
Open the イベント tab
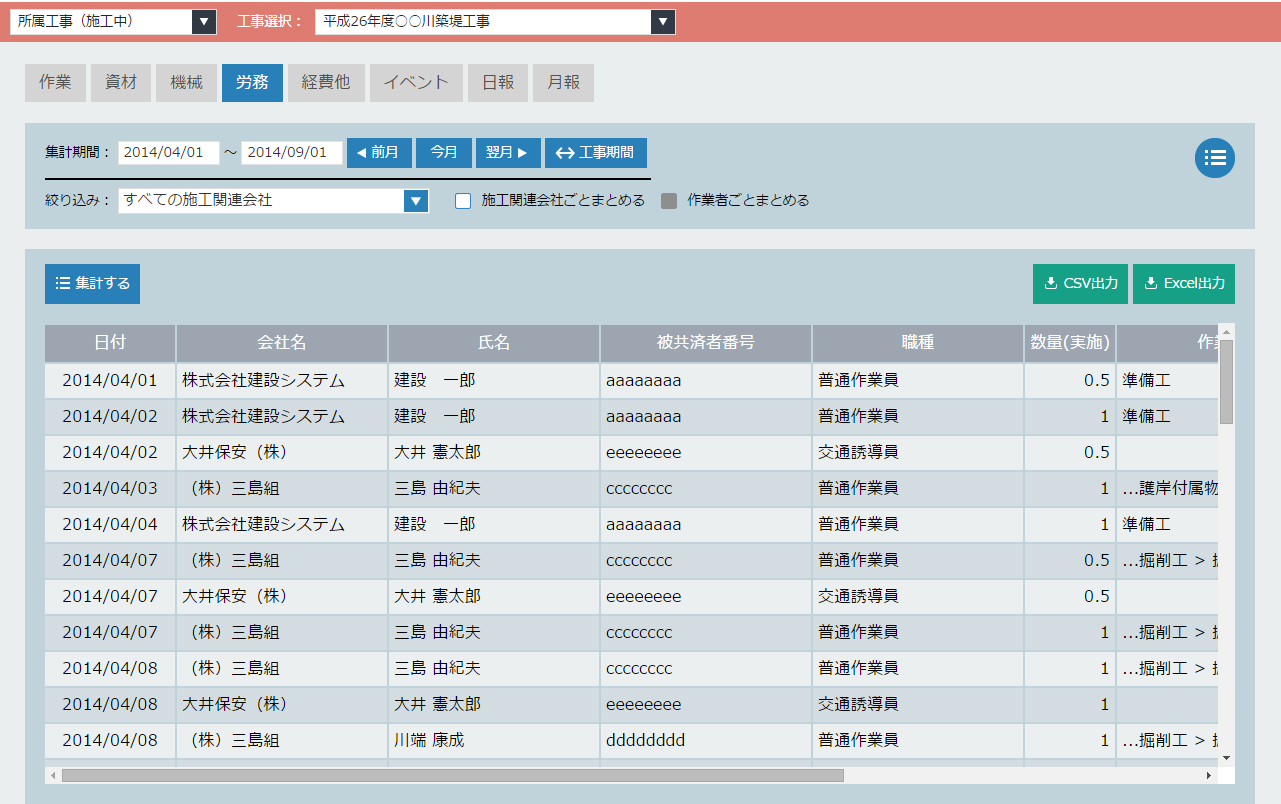pyautogui.click(x=416, y=83)
